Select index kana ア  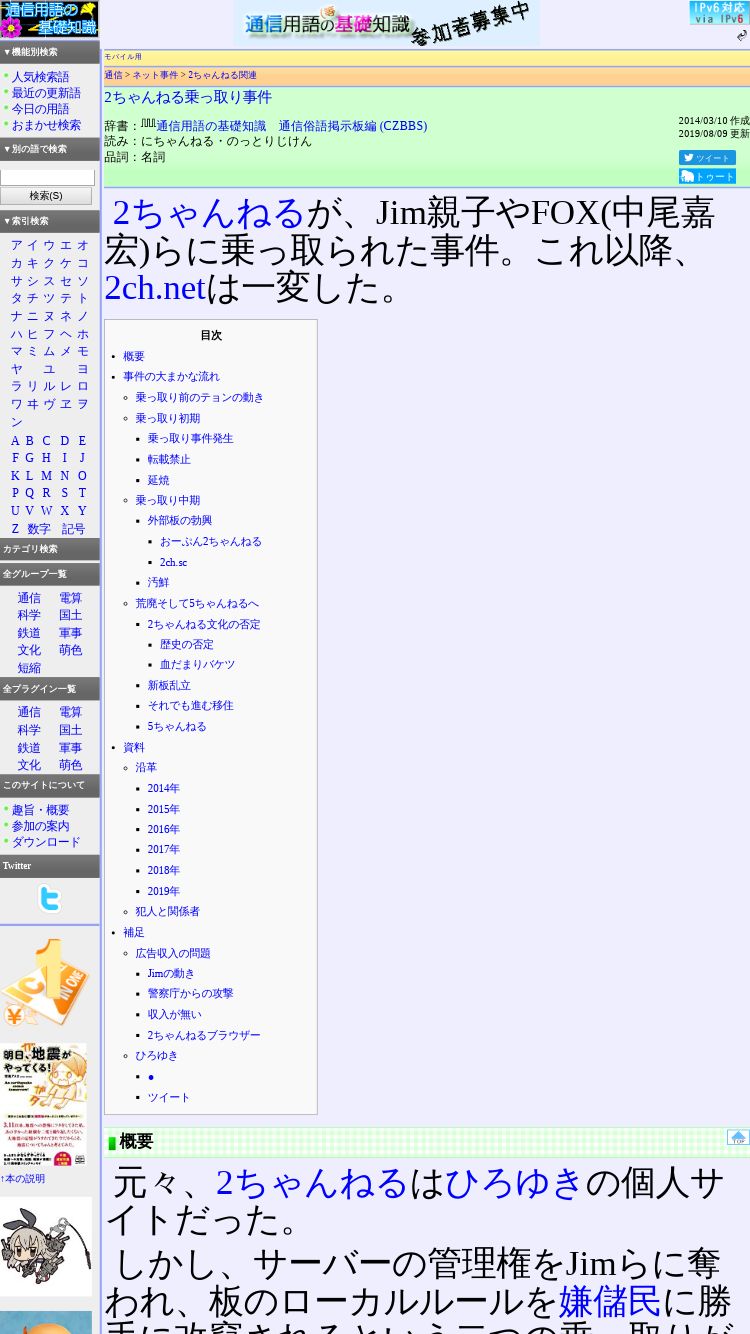16,245
